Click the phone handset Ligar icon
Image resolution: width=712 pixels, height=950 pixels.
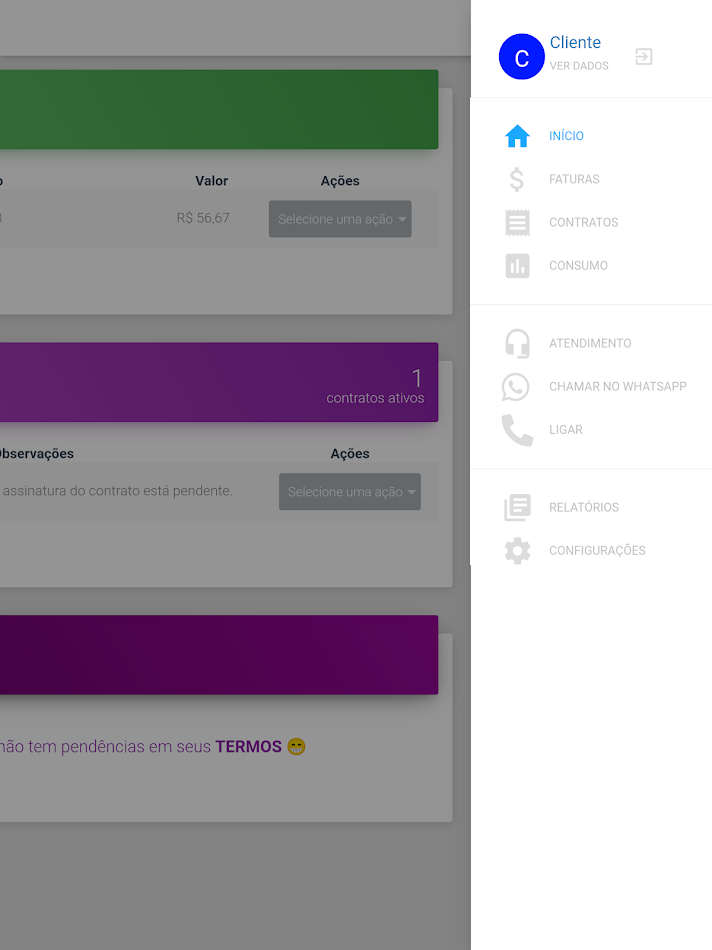(517, 430)
